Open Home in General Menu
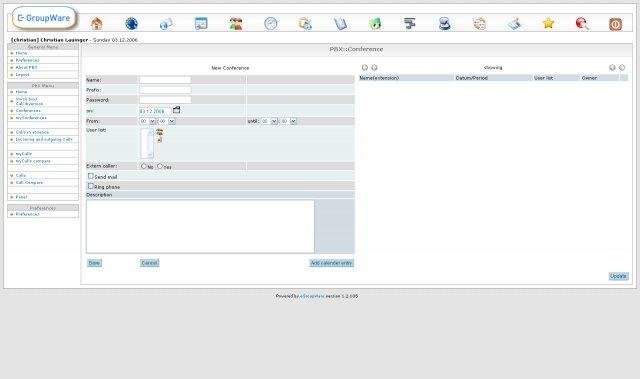Image resolution: width=640 pixels, height=379 pixels. 22,53
